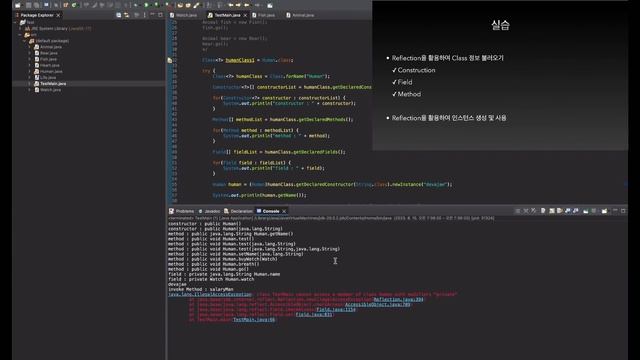Image resolution: width=640 pixels, height=360 pixels.
Task: Expand JRE System Library node
Action: [x=20, y=29]
